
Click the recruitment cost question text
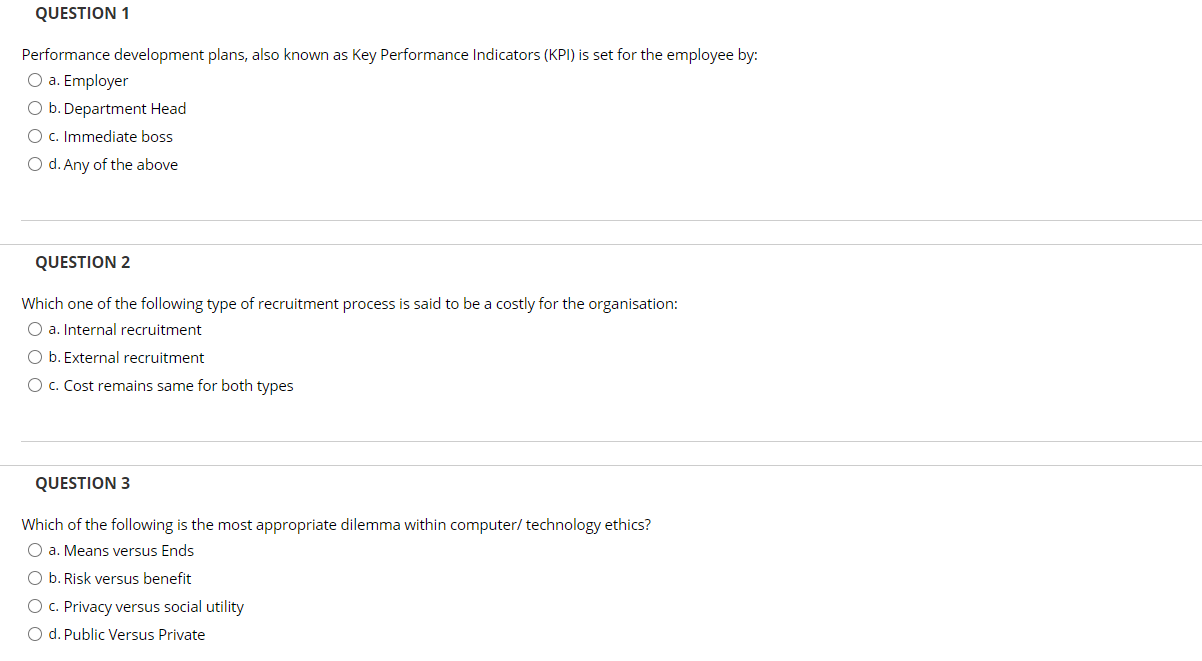pyautogui.click(x=349, y=303)
